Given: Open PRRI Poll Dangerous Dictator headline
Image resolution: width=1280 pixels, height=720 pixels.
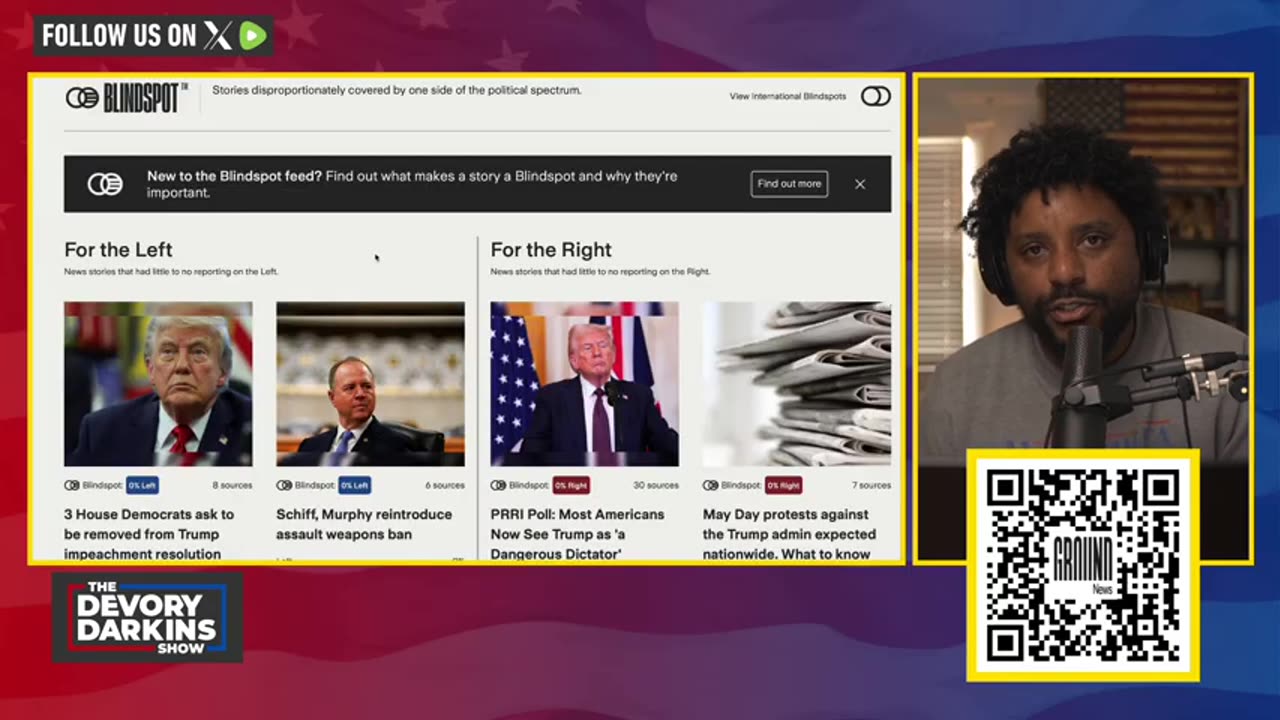Looking at the screenshot, I should tap(577, 534).
